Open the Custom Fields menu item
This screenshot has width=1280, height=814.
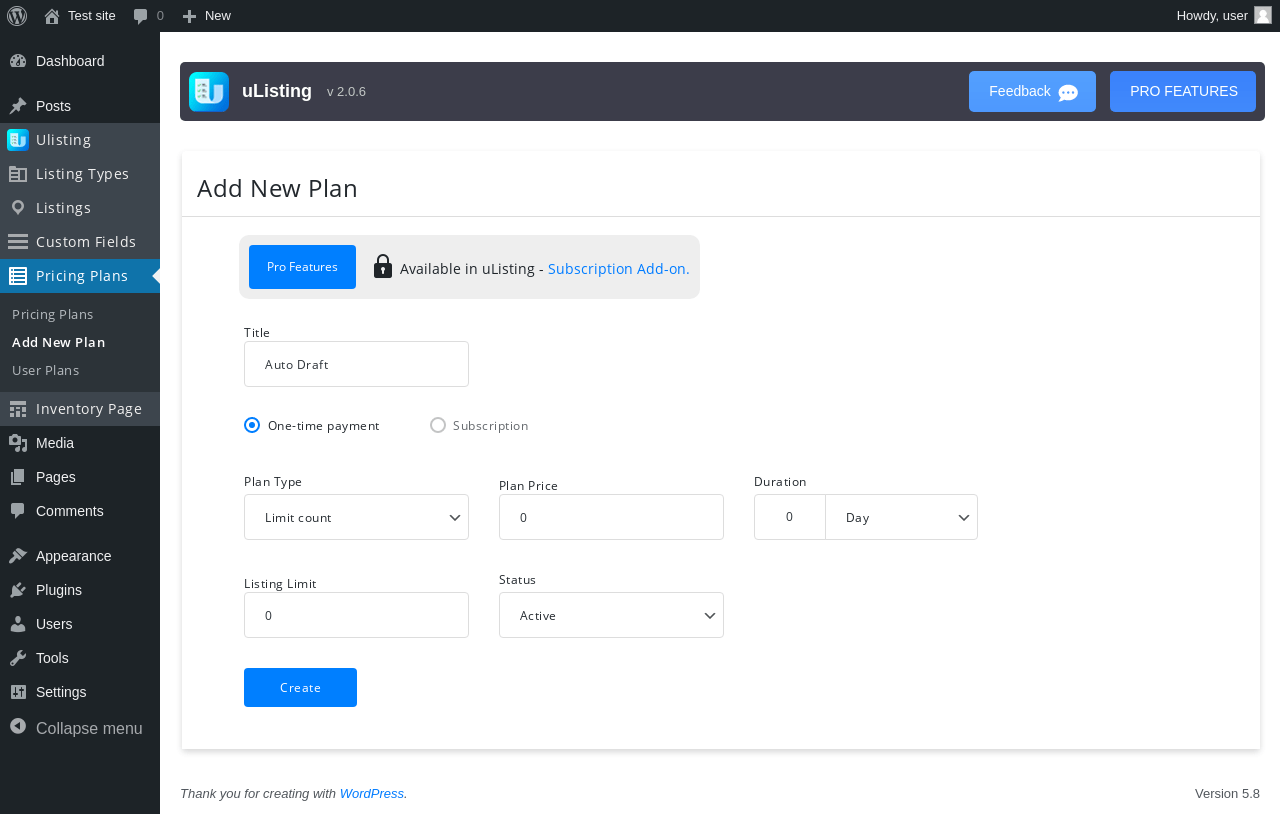pos(80,242)
